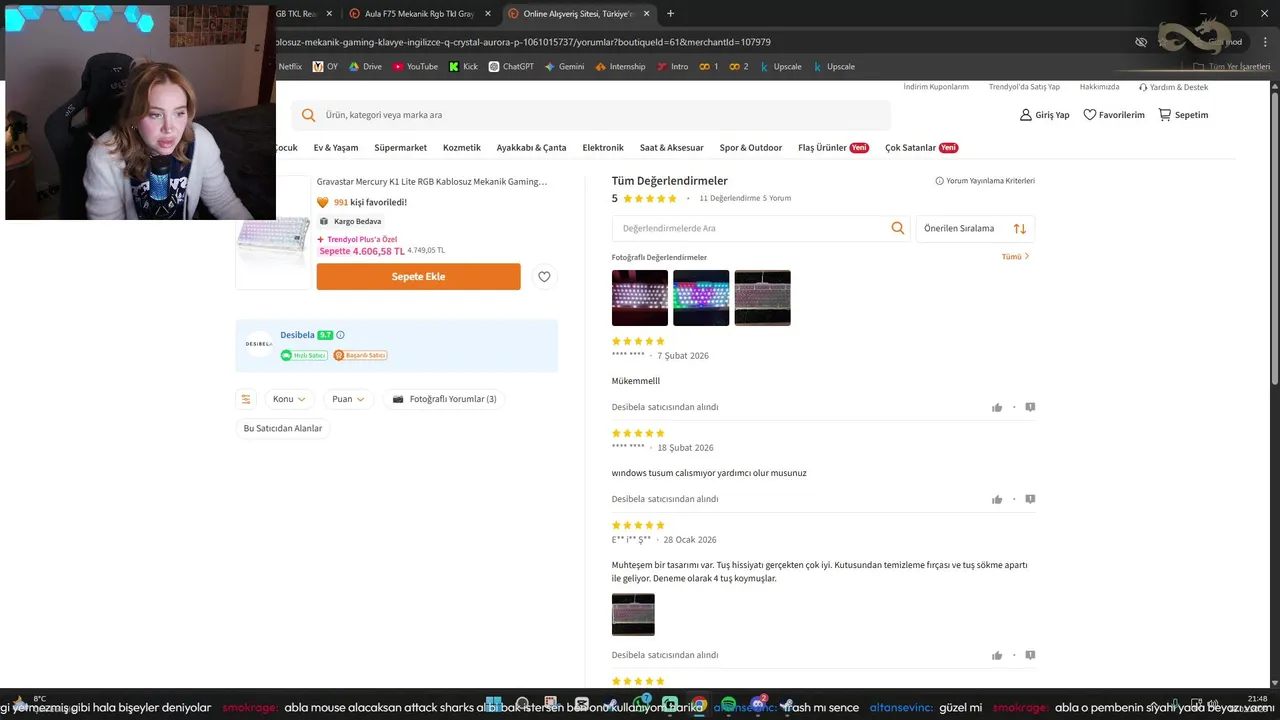Open Trendyol'da Satış Yap link
1280x720 pixels.
click(1024, 87)
